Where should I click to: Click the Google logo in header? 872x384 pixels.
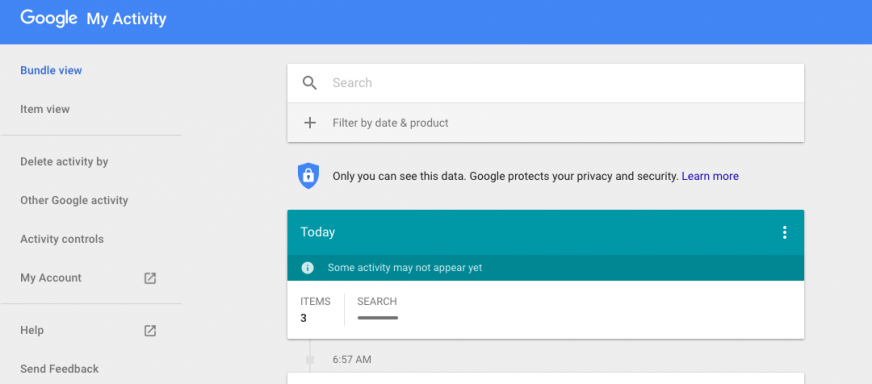pos(49,18)
